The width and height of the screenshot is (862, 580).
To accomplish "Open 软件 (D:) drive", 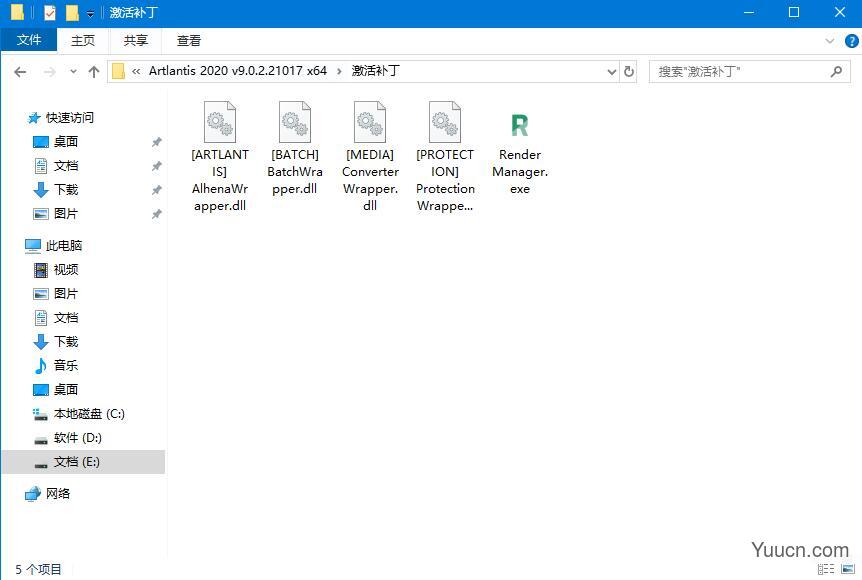I will pyautogui.click(x=78, y=438).
